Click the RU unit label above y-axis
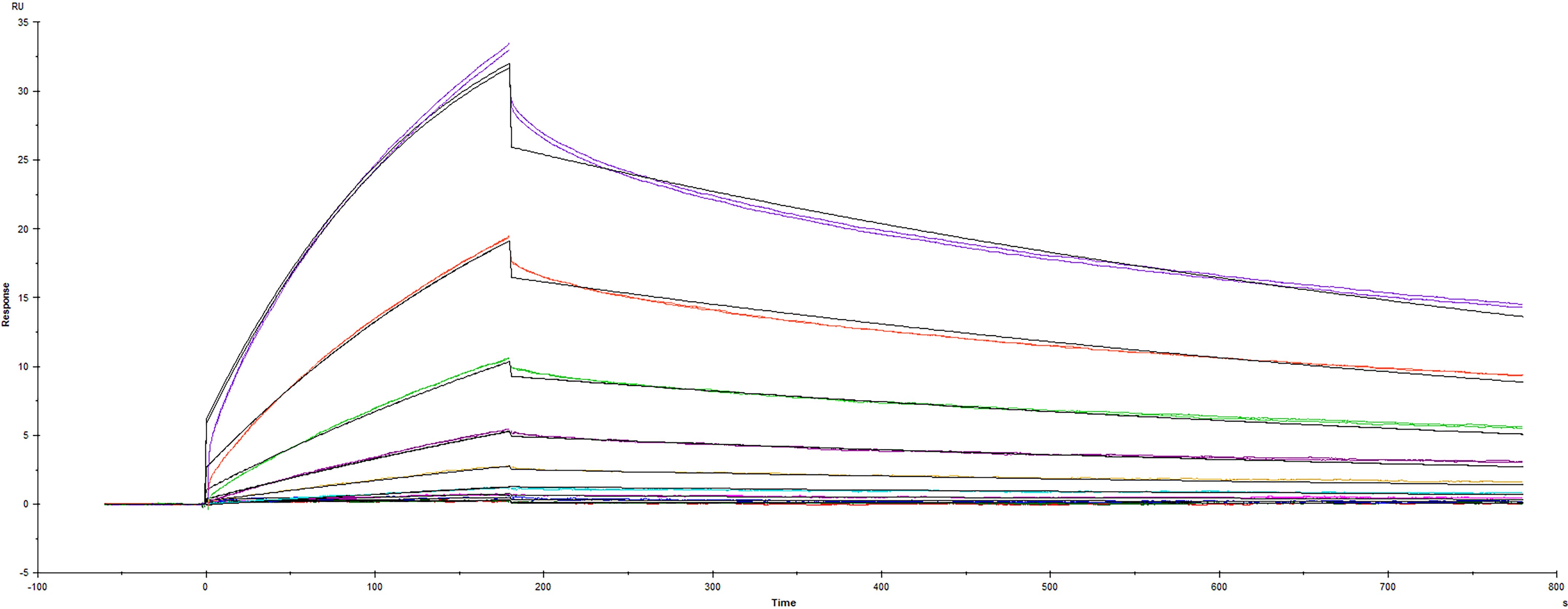 (x=18, y=7)
